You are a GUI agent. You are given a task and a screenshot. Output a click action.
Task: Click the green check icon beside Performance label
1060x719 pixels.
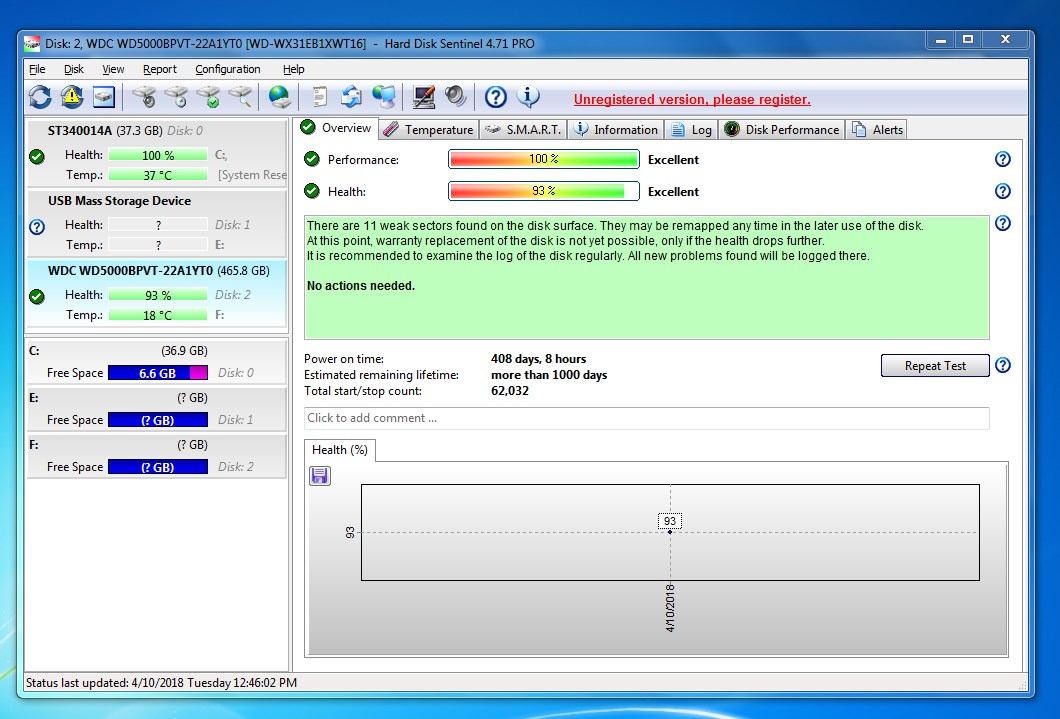312,159
